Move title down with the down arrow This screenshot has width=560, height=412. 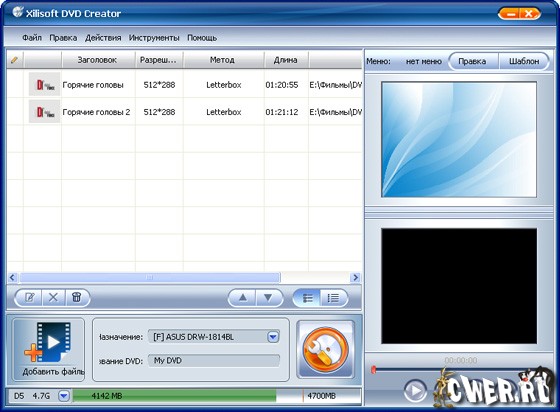pos(268,297)
